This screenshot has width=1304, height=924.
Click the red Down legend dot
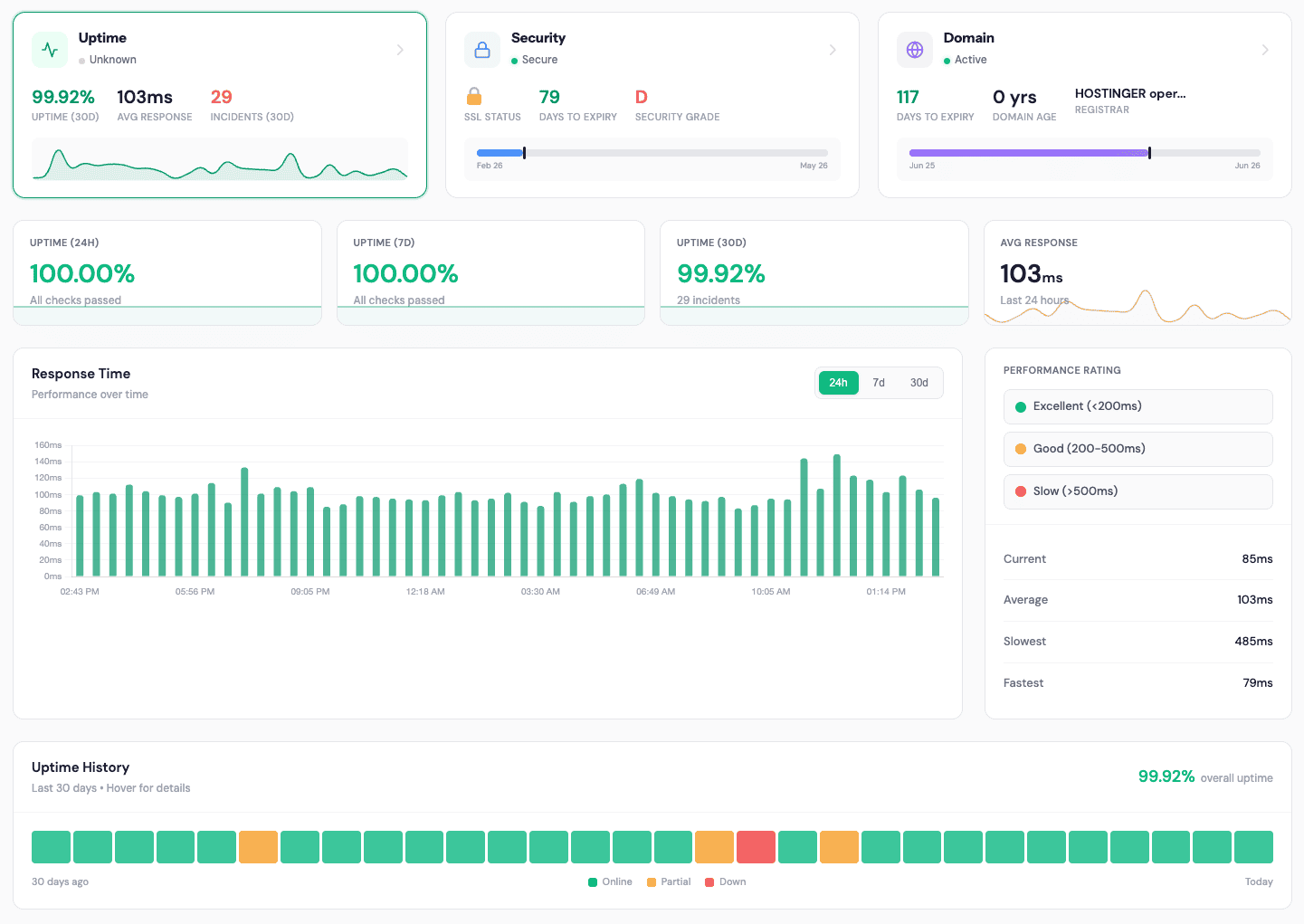pyautogui.click(x=710, y=881)
